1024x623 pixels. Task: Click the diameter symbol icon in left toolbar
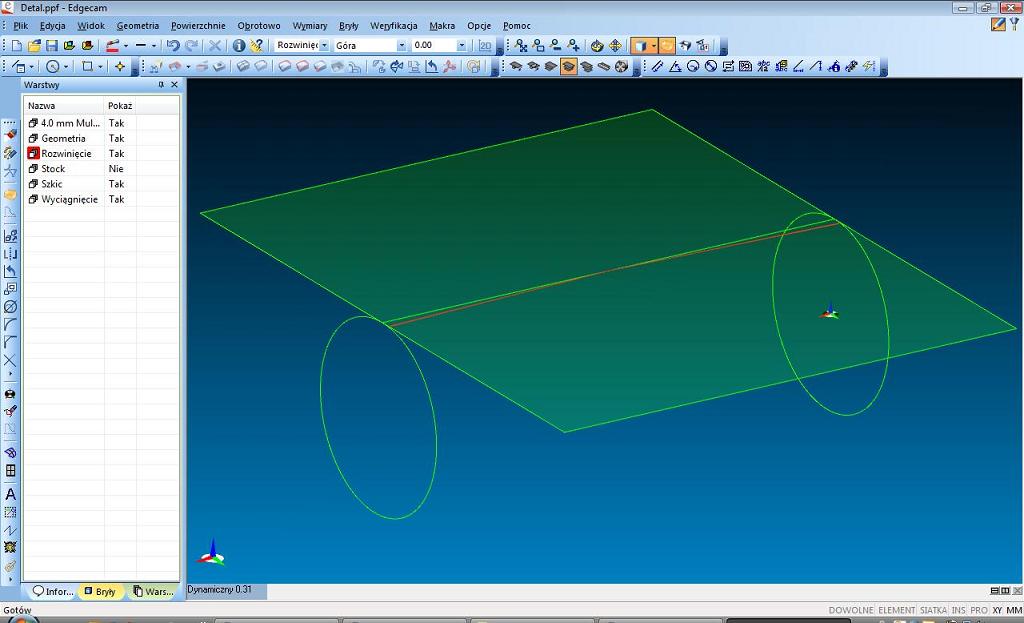tap(10, 306)
